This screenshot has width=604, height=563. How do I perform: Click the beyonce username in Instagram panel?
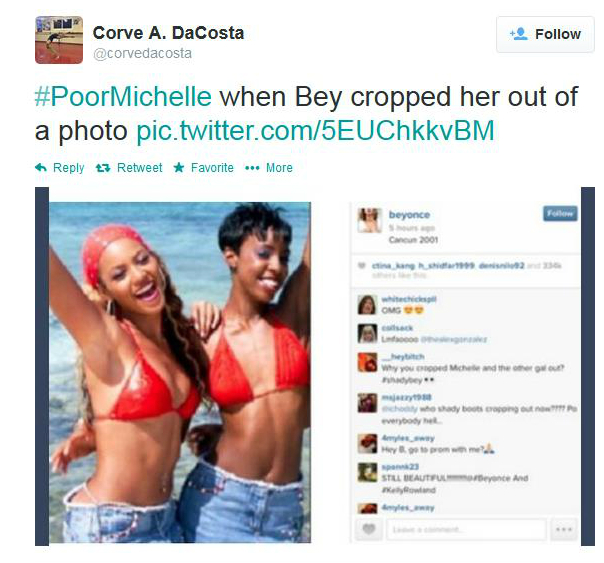[x=409, y=214]
